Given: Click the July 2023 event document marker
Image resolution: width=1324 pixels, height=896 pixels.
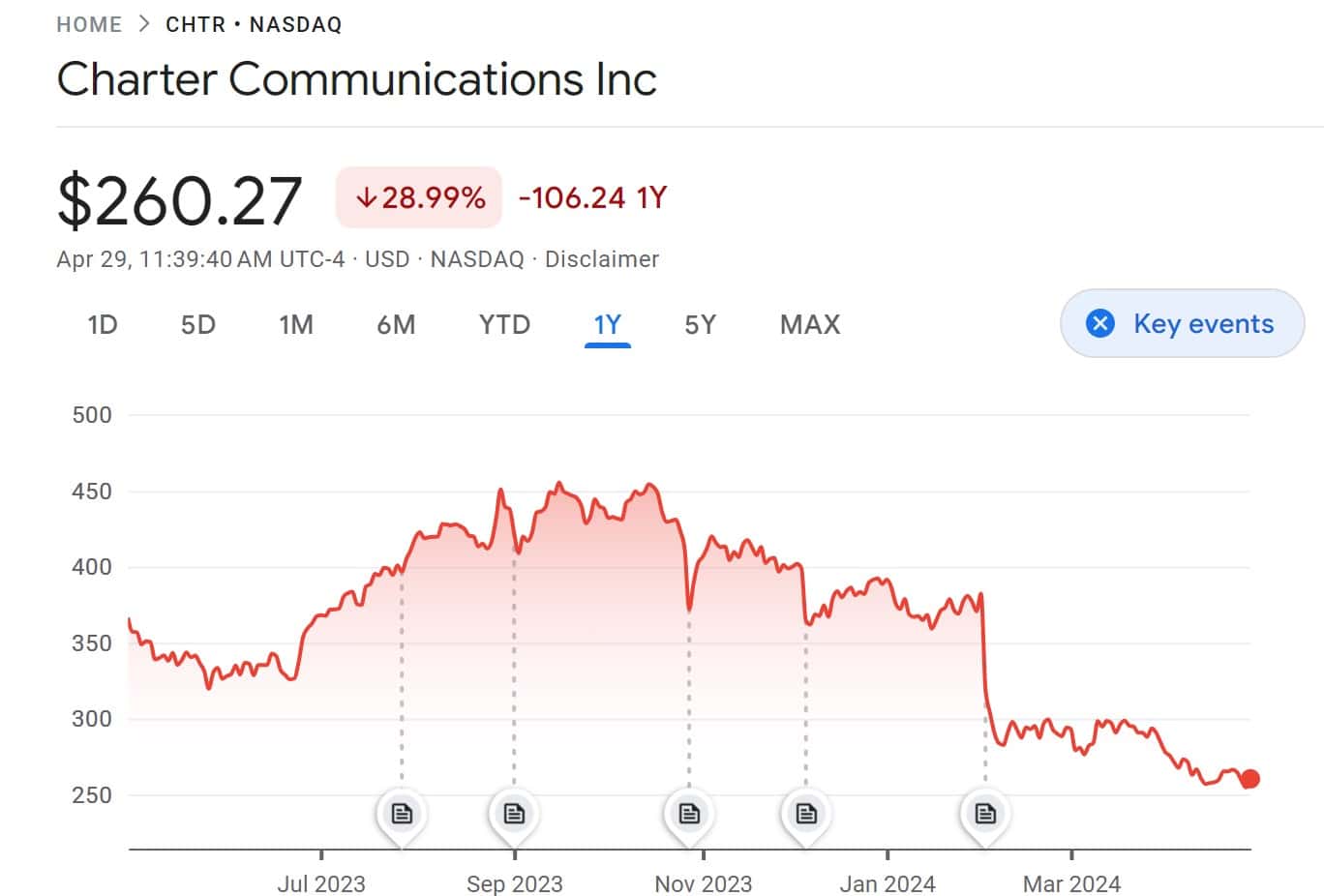Looking at the screenshot, I should [402, 813].
